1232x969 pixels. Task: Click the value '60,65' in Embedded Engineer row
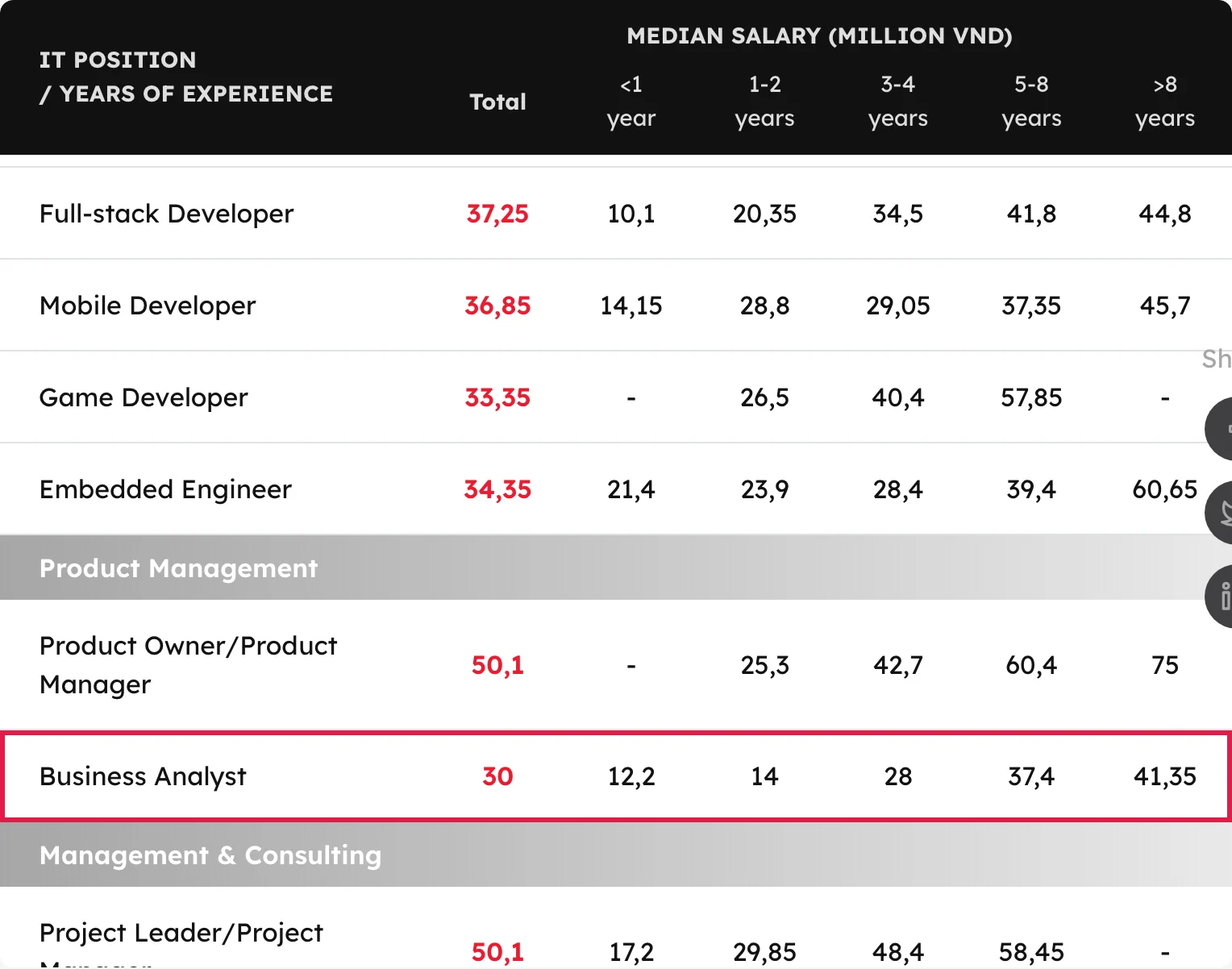coord(1165,489)
